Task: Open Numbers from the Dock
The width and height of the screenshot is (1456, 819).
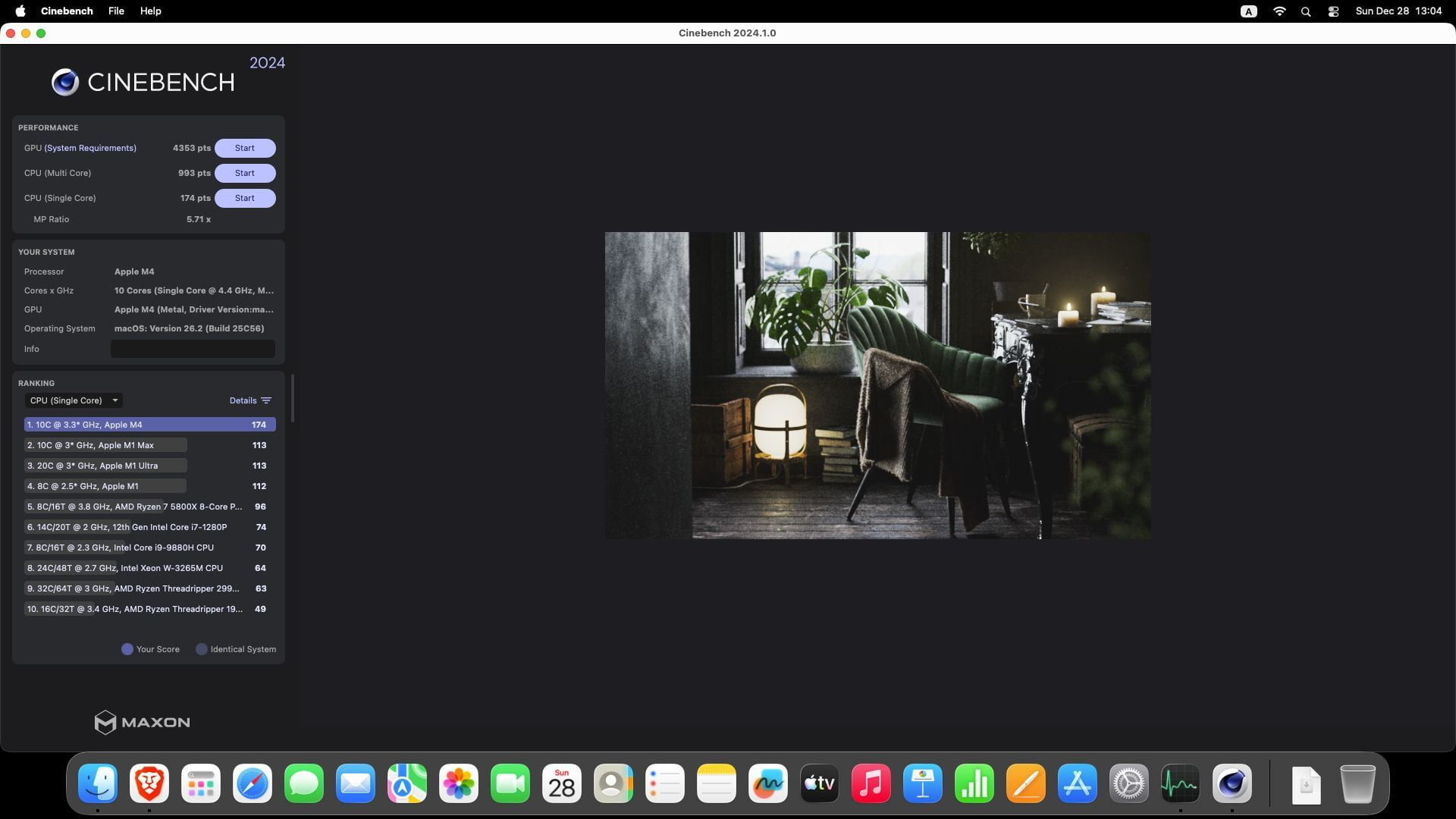Action: [x=974, y=783]
